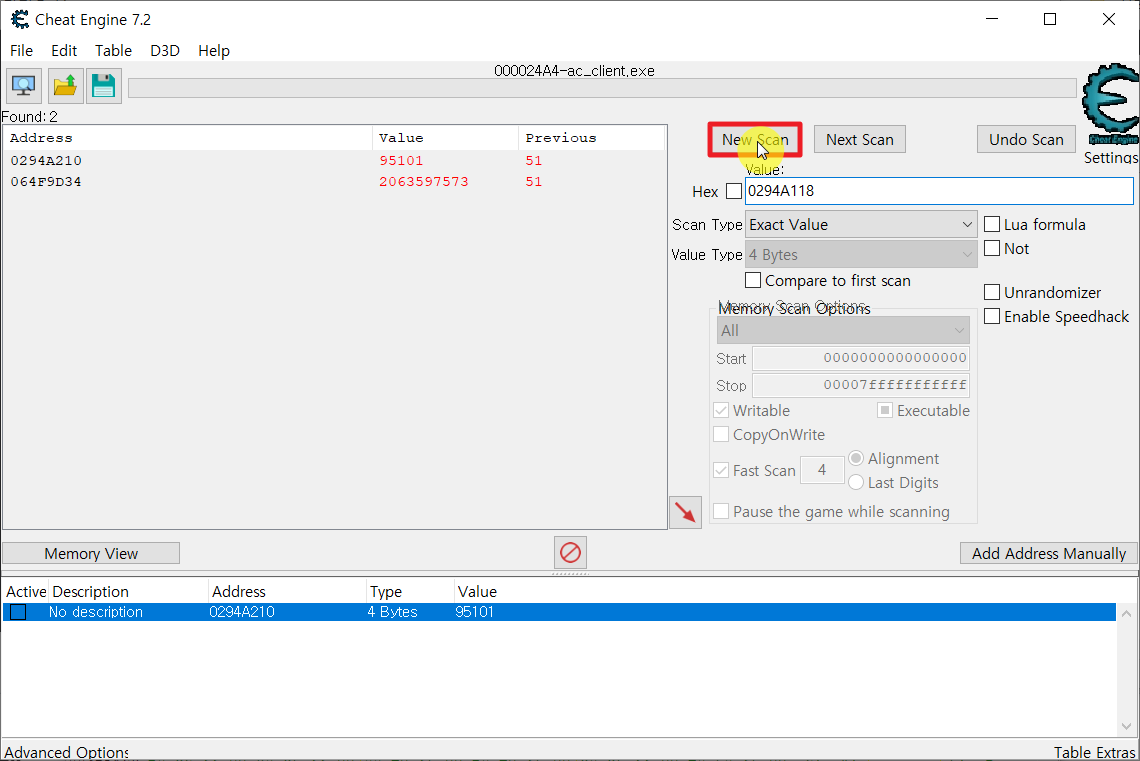Toggle the CopyOnWrite checkbox

(x=721, y=435)
